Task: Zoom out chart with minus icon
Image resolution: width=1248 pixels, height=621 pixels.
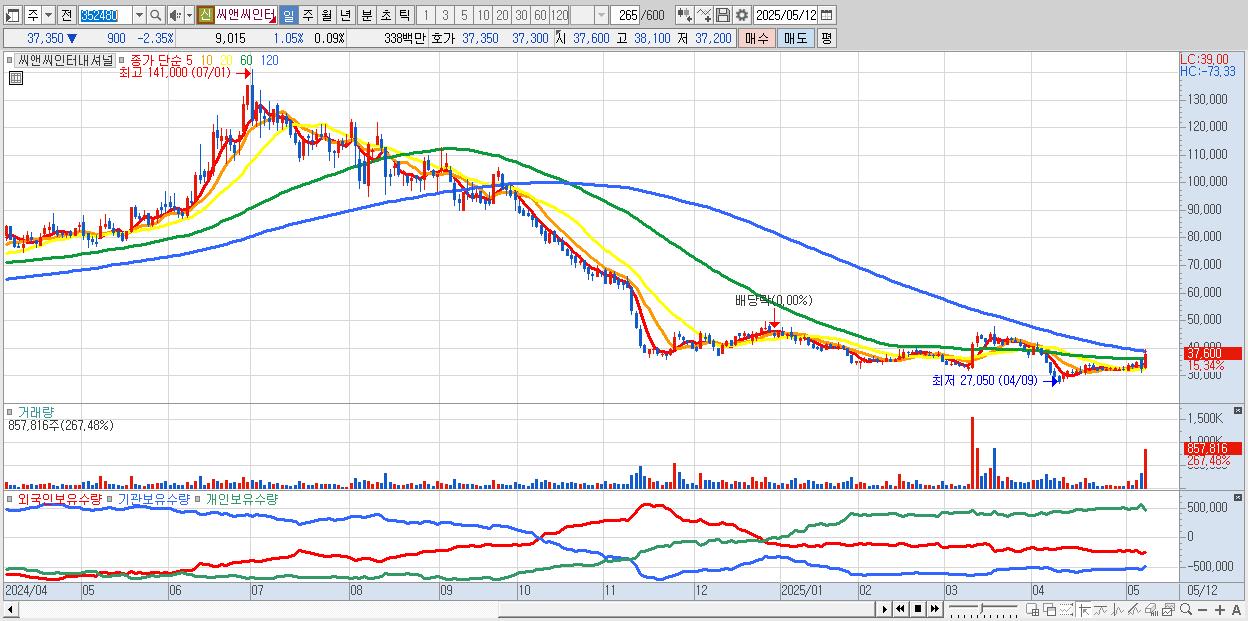Action: [1202, 610]
